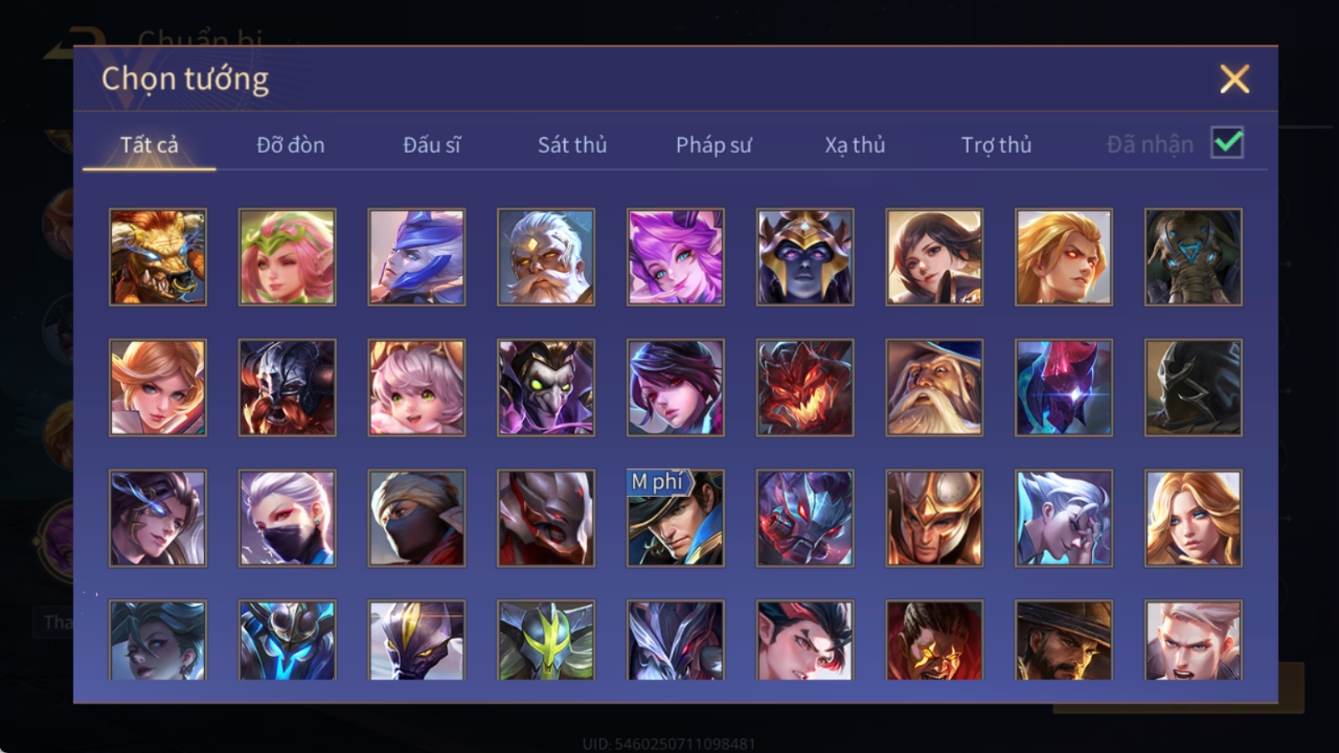Pick the red-bearded viking helmet hero
This screenshot has width=1339, height=753.
tap(287, 388)
